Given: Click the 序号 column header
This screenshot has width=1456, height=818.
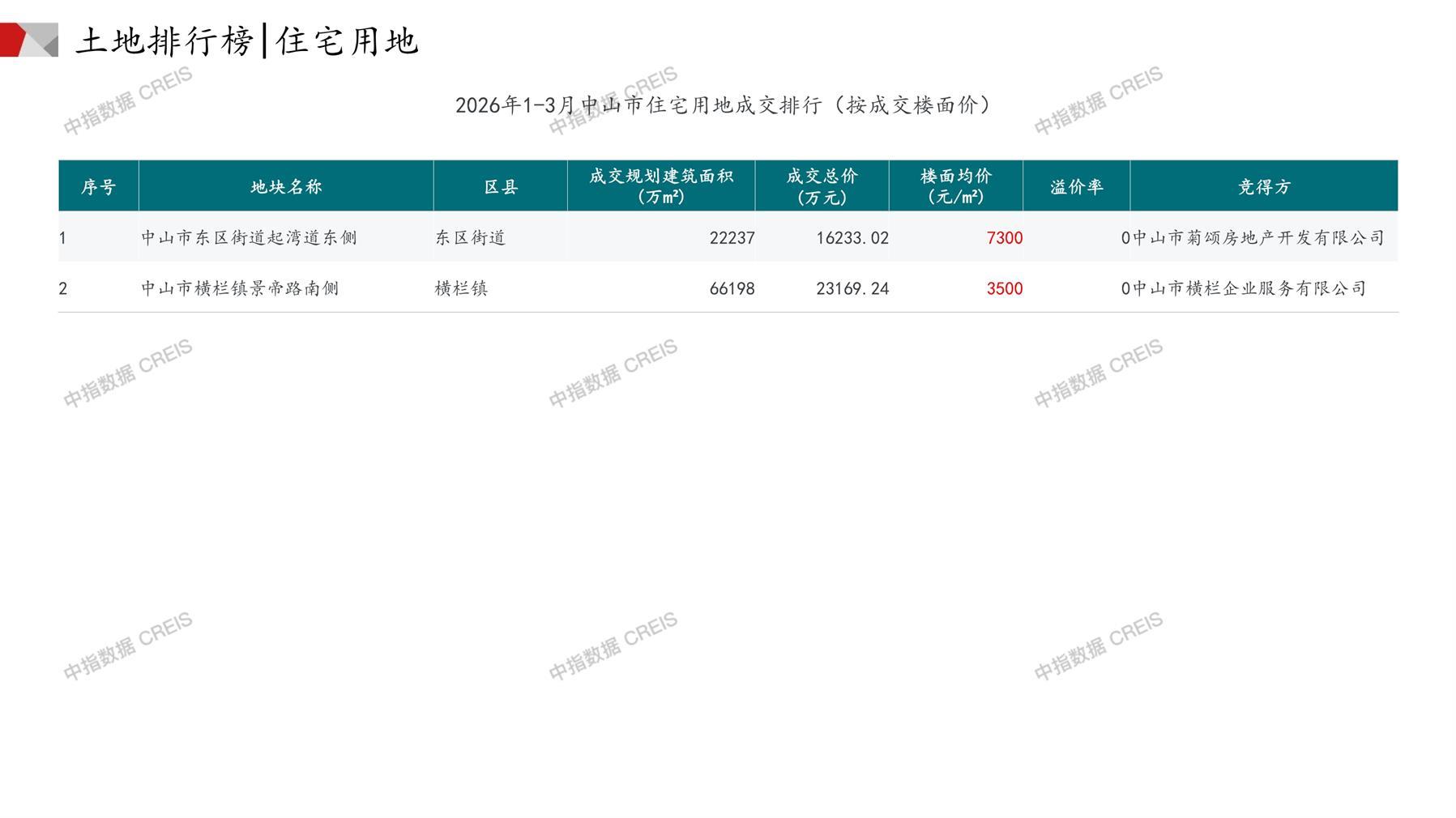Looking at the screenshot, I should click(x=98, y=186).
